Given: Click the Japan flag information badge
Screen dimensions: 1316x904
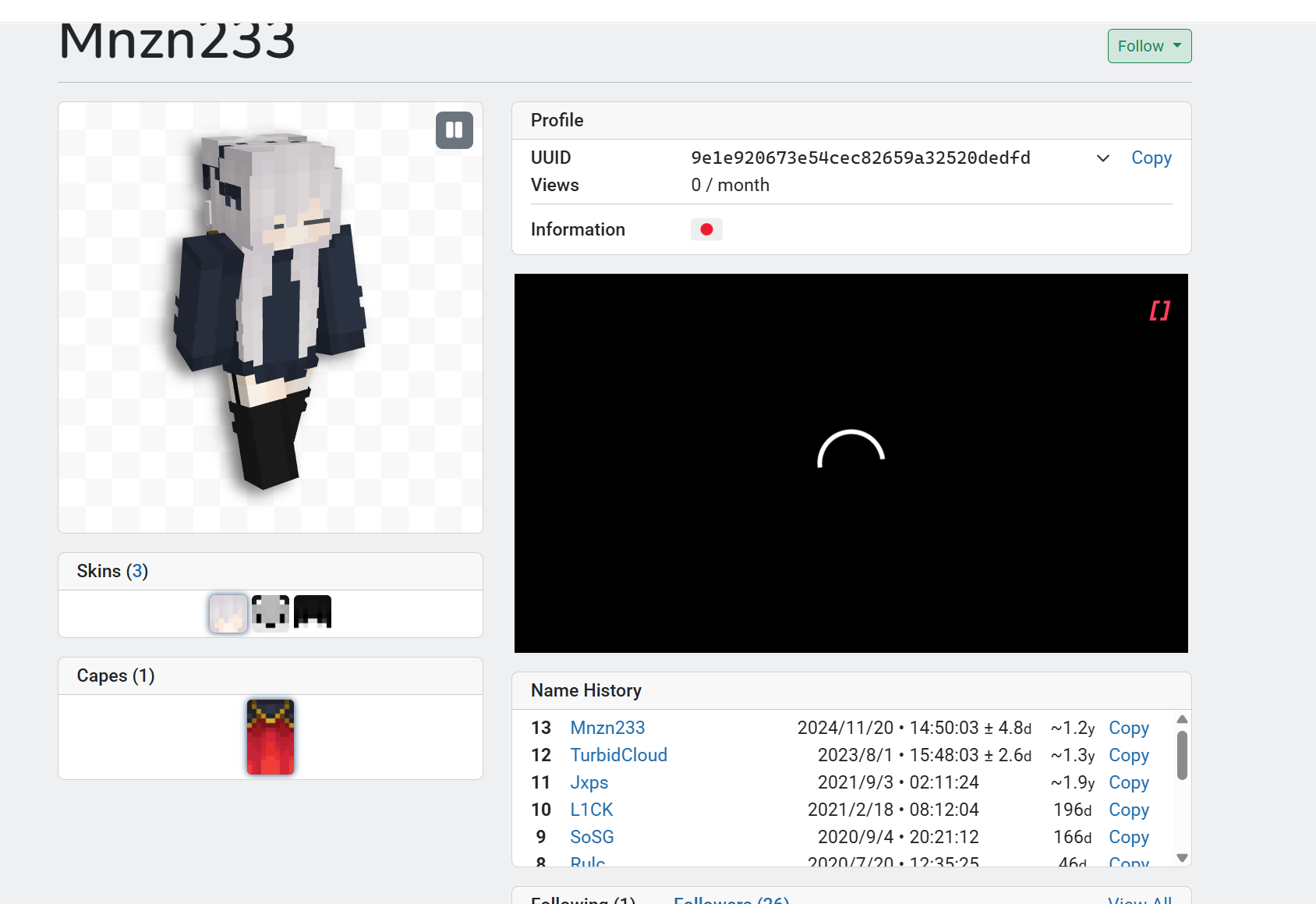Looking at the screenshot, I should 706,229.
